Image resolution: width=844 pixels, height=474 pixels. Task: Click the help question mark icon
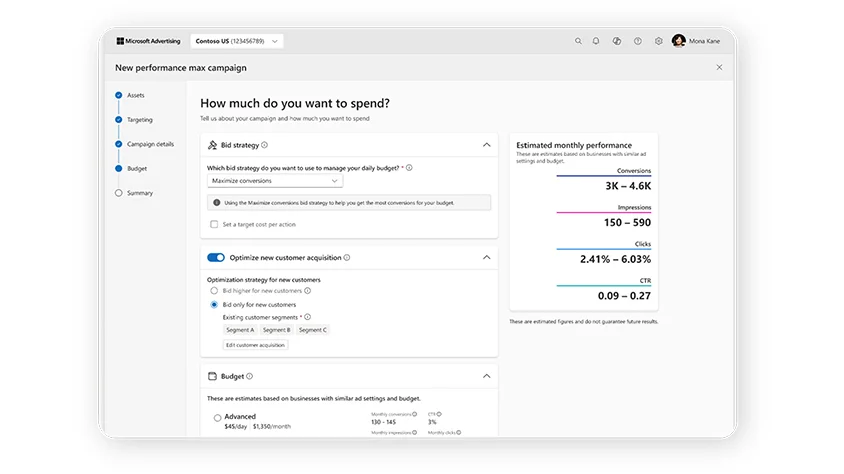638,41
